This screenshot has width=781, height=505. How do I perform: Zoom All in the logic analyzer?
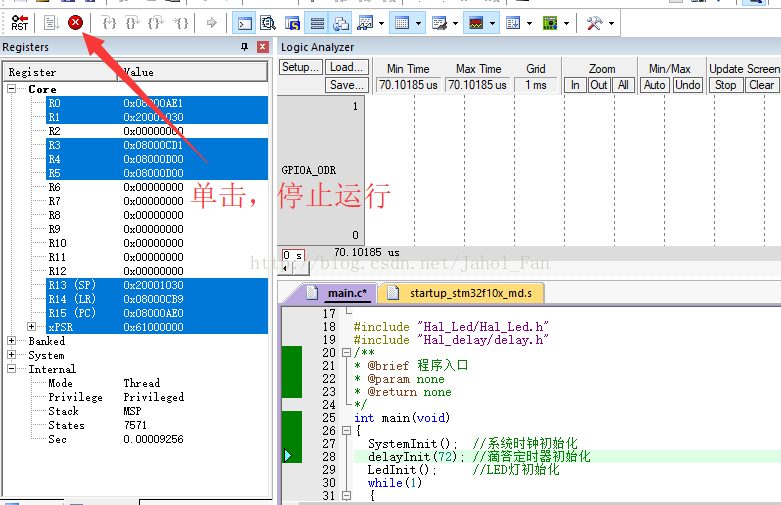coord(623,85)
